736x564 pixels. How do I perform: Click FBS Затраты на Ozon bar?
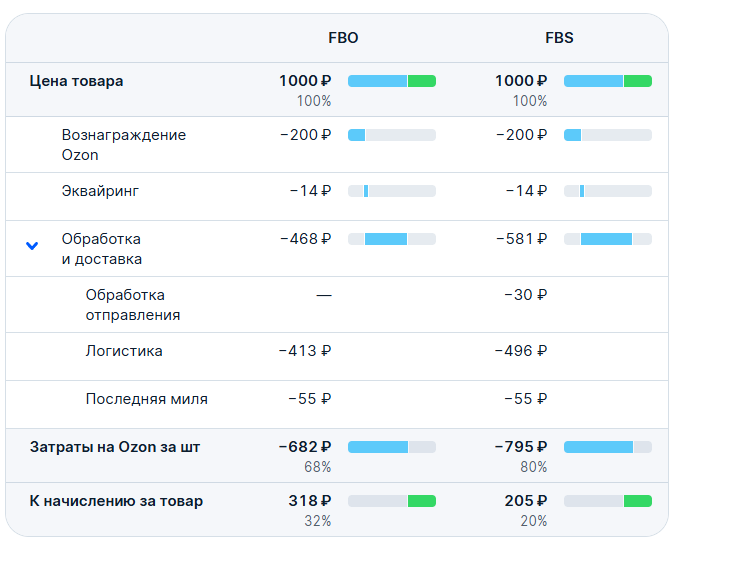click(608, 447)
